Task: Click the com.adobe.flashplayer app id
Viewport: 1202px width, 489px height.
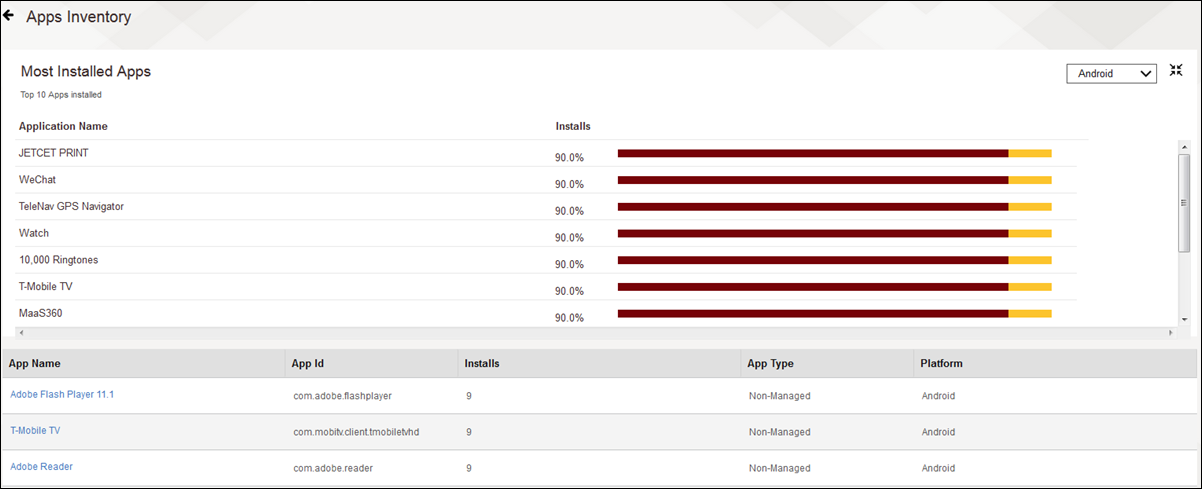Action: (342, 396)
